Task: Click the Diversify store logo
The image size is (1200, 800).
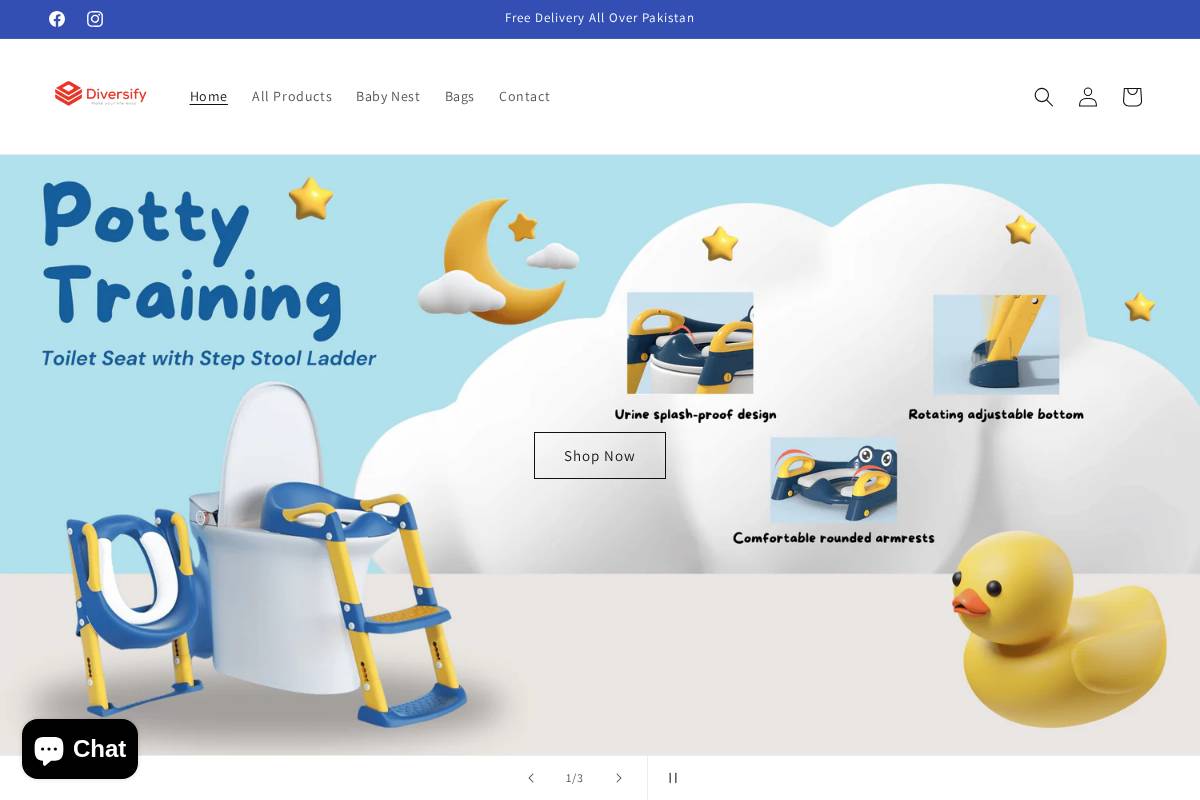Action: point(100,94)
